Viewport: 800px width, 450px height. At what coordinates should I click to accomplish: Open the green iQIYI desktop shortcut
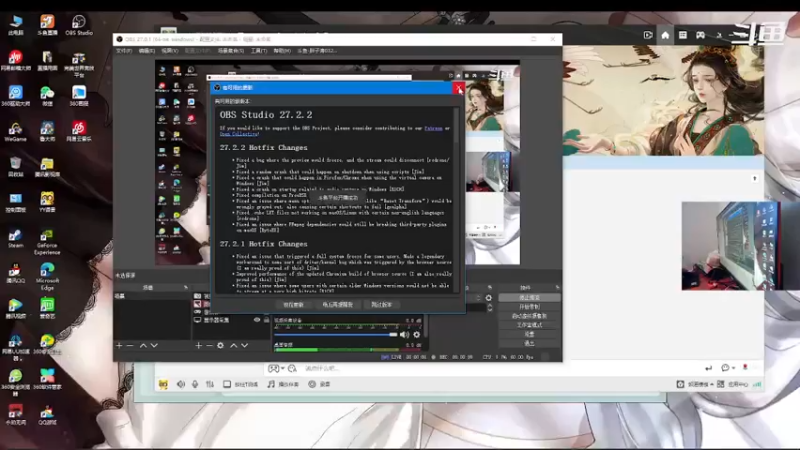point(47,309)
